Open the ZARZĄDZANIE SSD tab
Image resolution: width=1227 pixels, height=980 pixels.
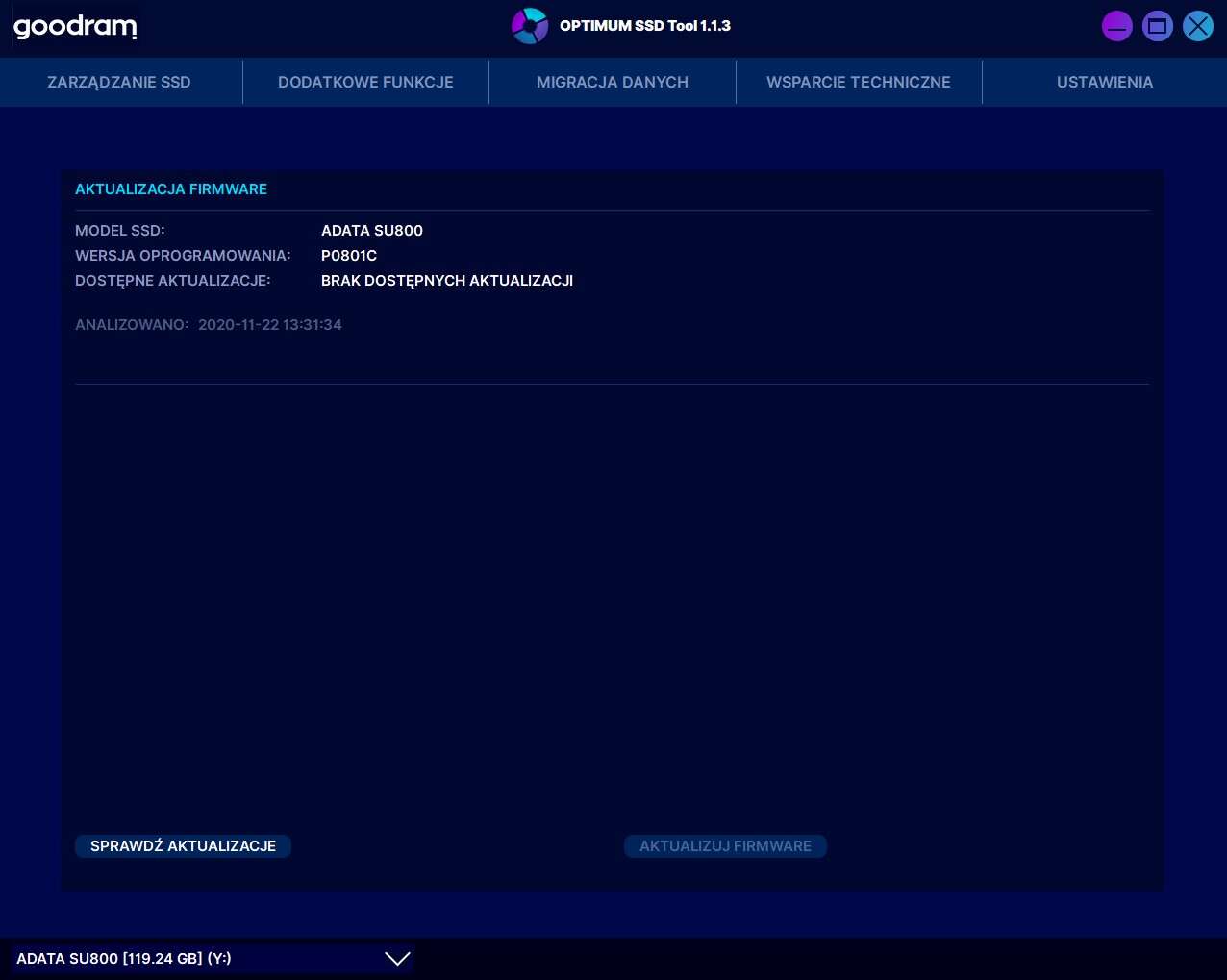point(119,82)
